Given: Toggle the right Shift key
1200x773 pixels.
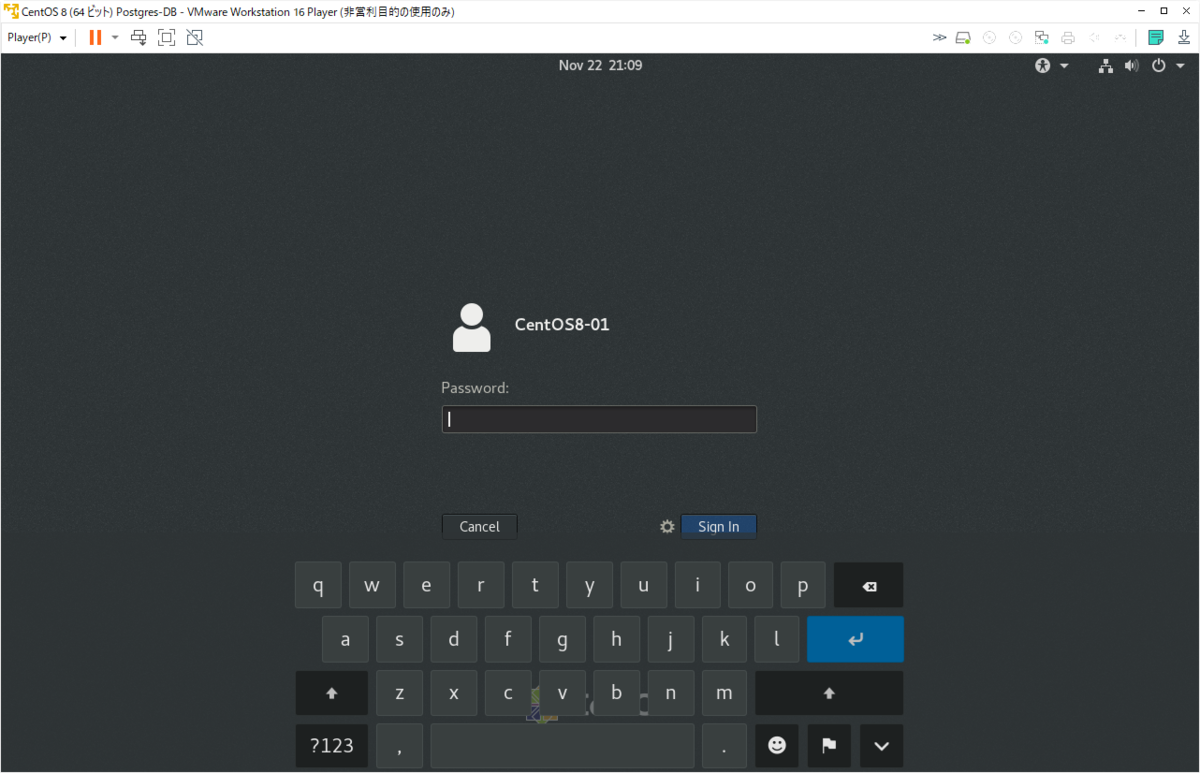Looking at the screenshot, I should coord(829,693).
